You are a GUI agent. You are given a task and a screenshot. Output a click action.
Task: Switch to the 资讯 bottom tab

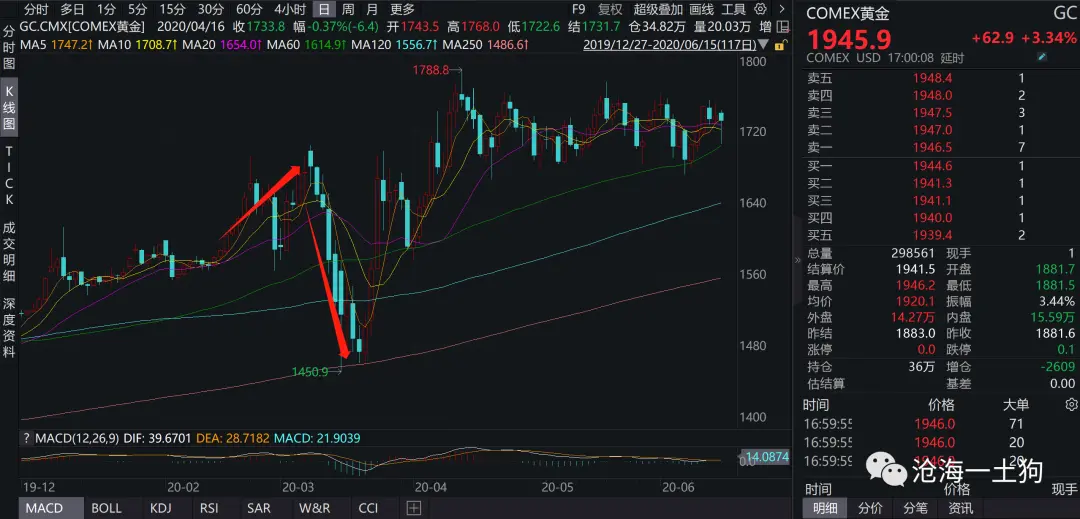pos(960,509)
